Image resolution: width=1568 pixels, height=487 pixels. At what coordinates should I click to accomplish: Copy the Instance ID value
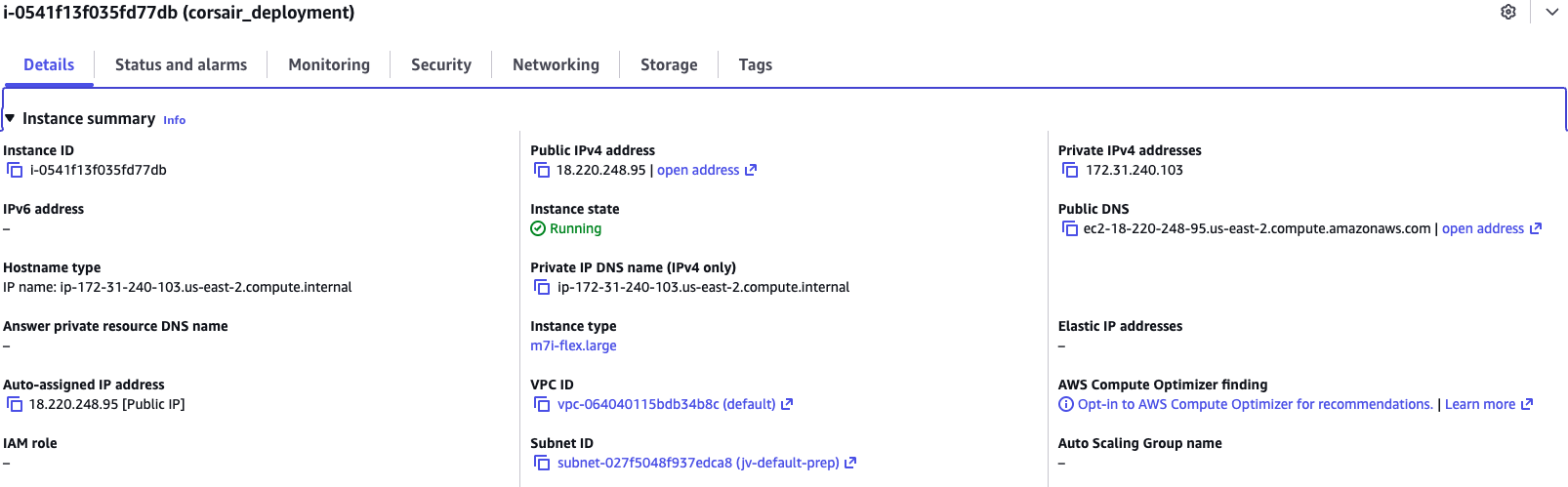tap(15, 170)
